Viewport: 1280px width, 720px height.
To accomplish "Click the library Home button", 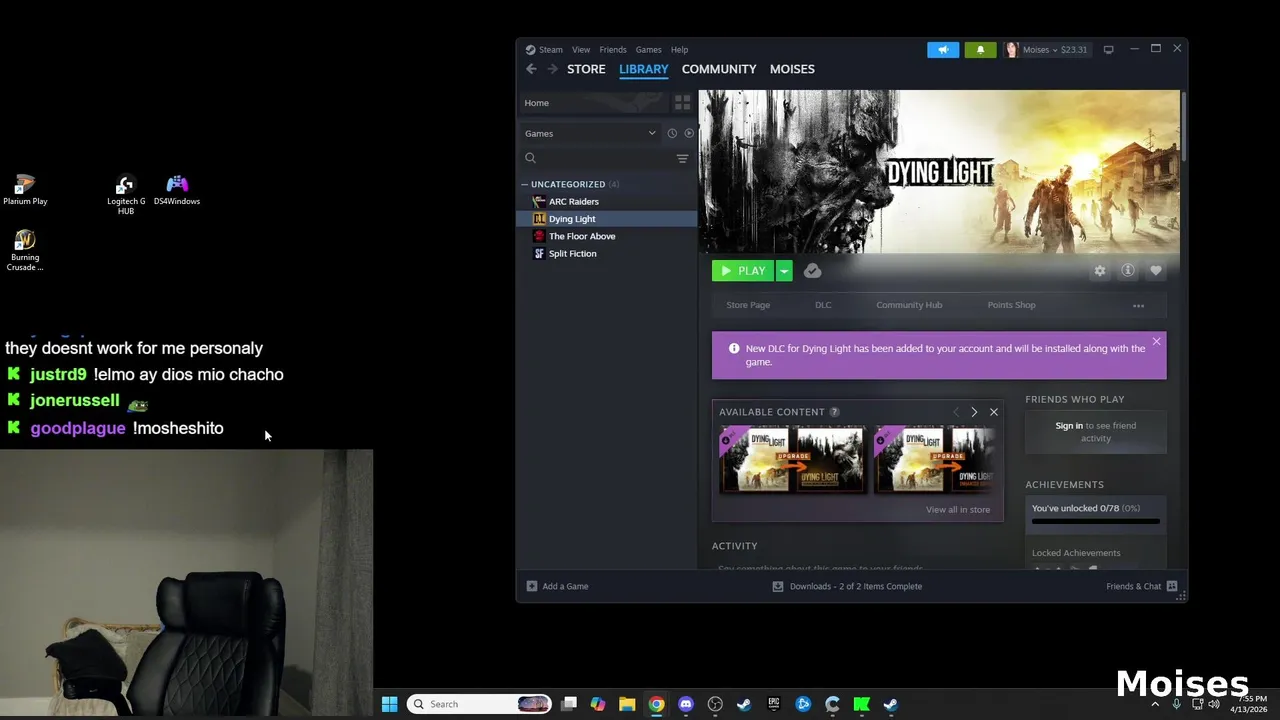I will pyautogui.click(x=594, y=103).
